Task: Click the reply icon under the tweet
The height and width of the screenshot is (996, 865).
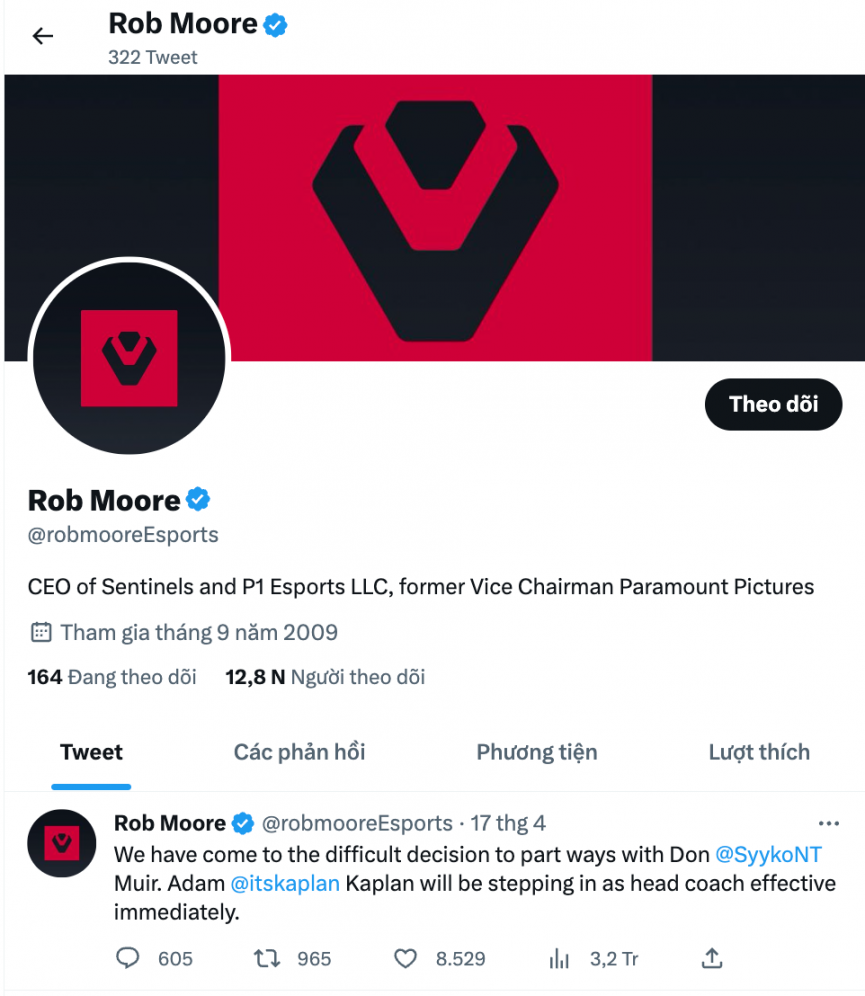Action: [128, 959]
